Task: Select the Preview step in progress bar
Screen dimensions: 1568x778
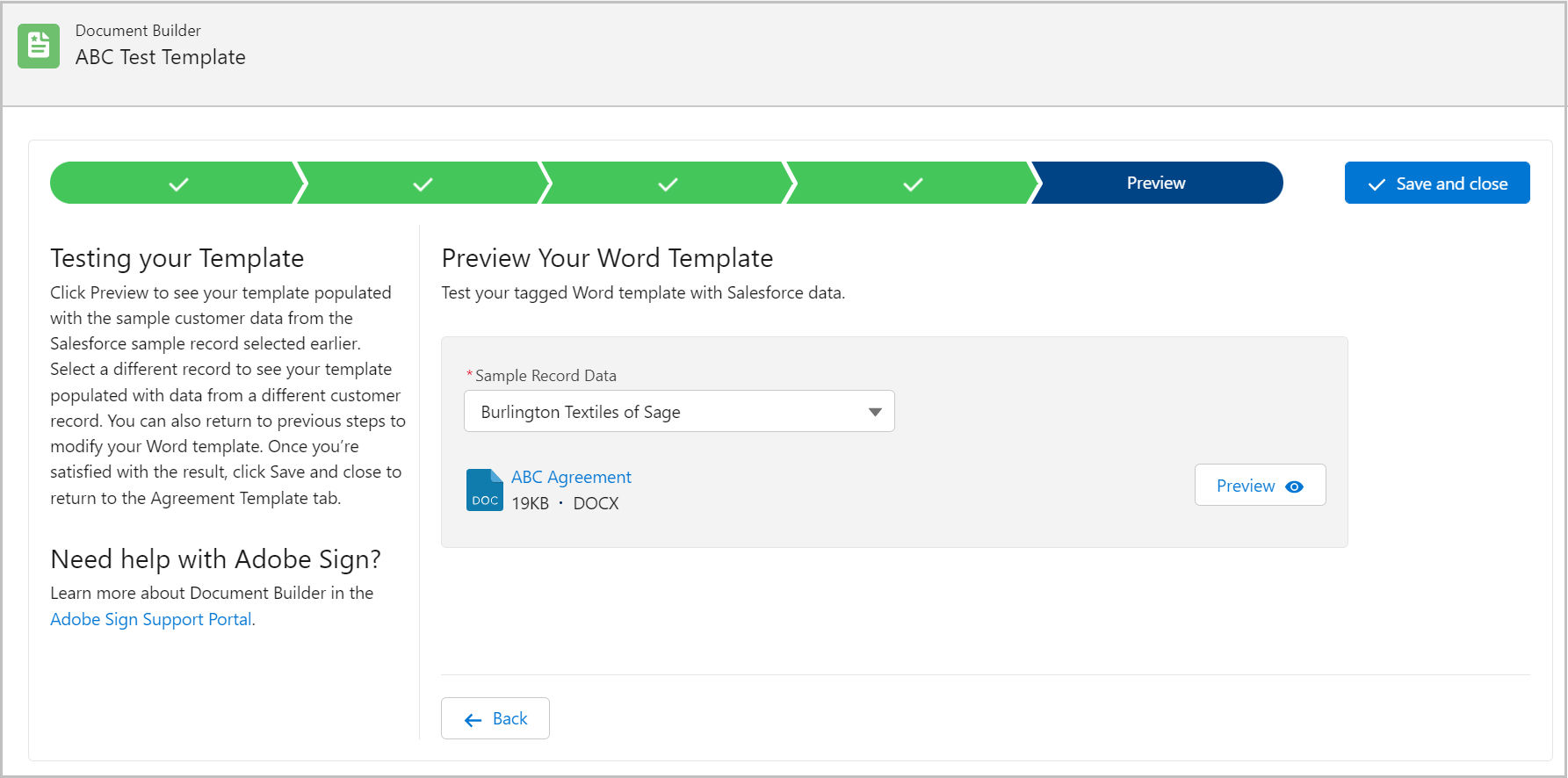Action: [x=1156, y=183]
